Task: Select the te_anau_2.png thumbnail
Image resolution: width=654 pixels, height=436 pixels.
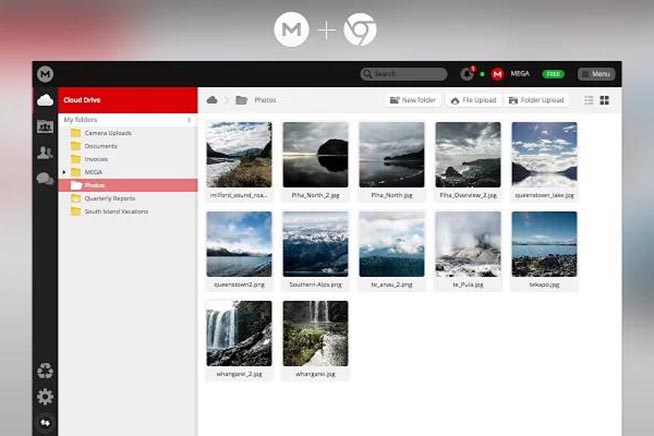Action: click(392, 244)
